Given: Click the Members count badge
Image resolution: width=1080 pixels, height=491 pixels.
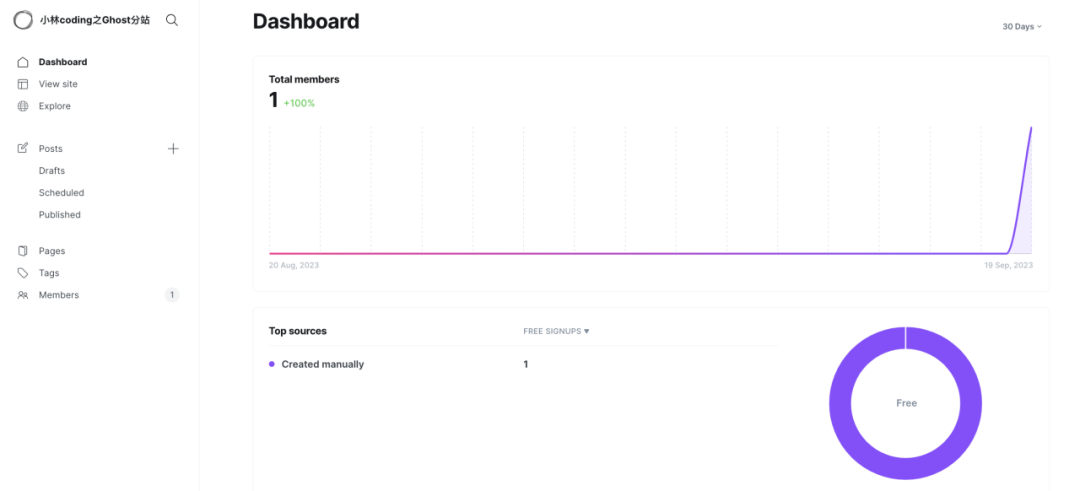Looking at the screenshot, I should pyautogui.click(x=172, y=295).
